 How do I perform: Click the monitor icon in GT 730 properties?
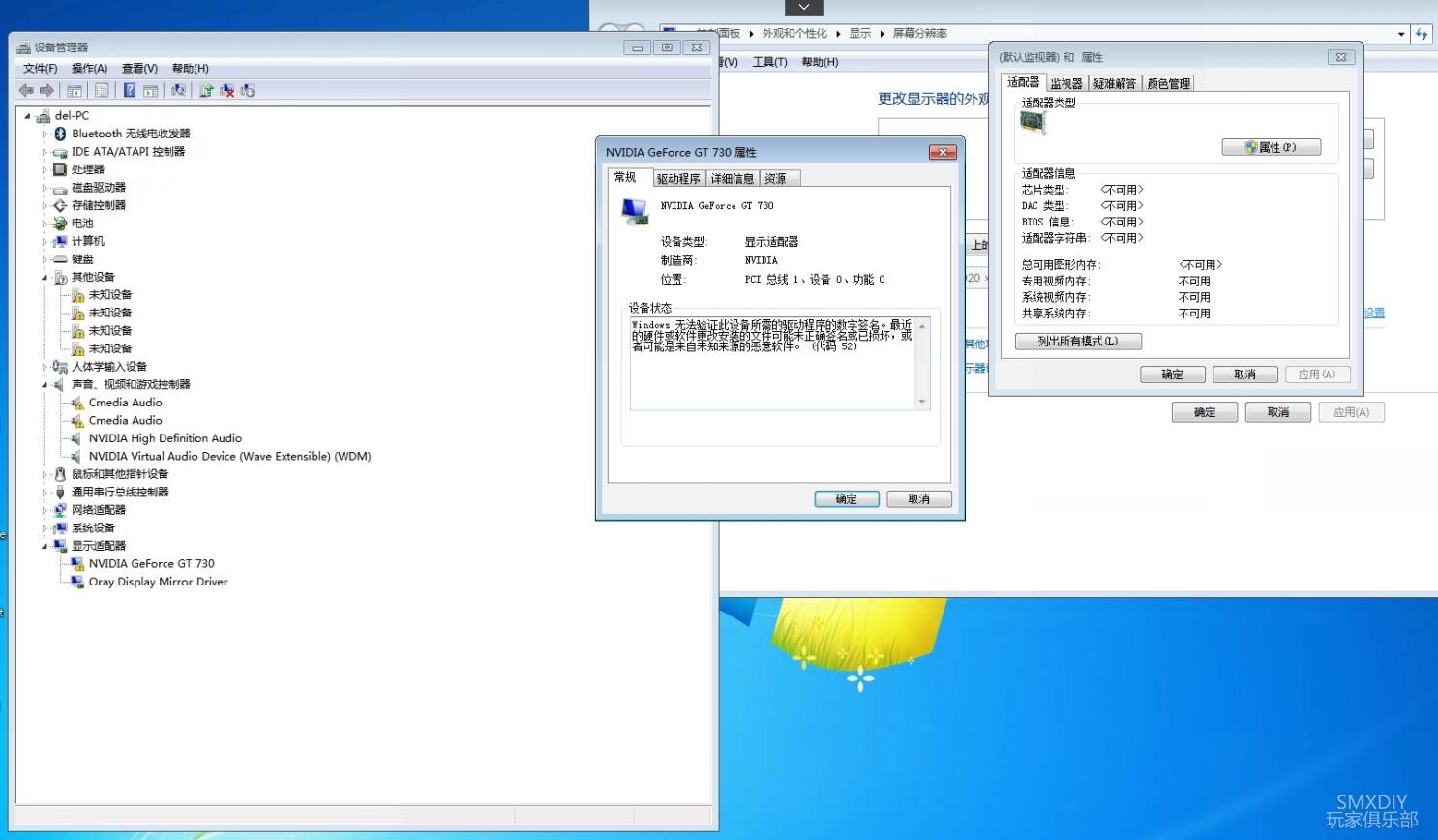tap(635, 211)
